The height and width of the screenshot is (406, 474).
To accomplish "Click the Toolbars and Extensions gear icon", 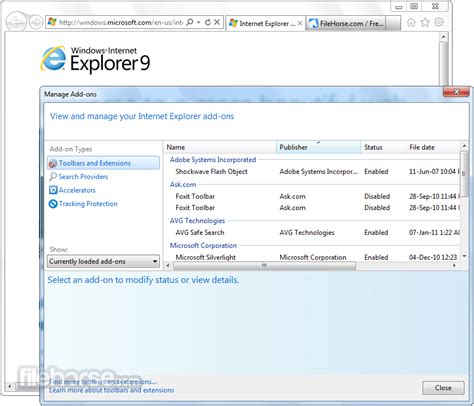I will tap(53, 163).
